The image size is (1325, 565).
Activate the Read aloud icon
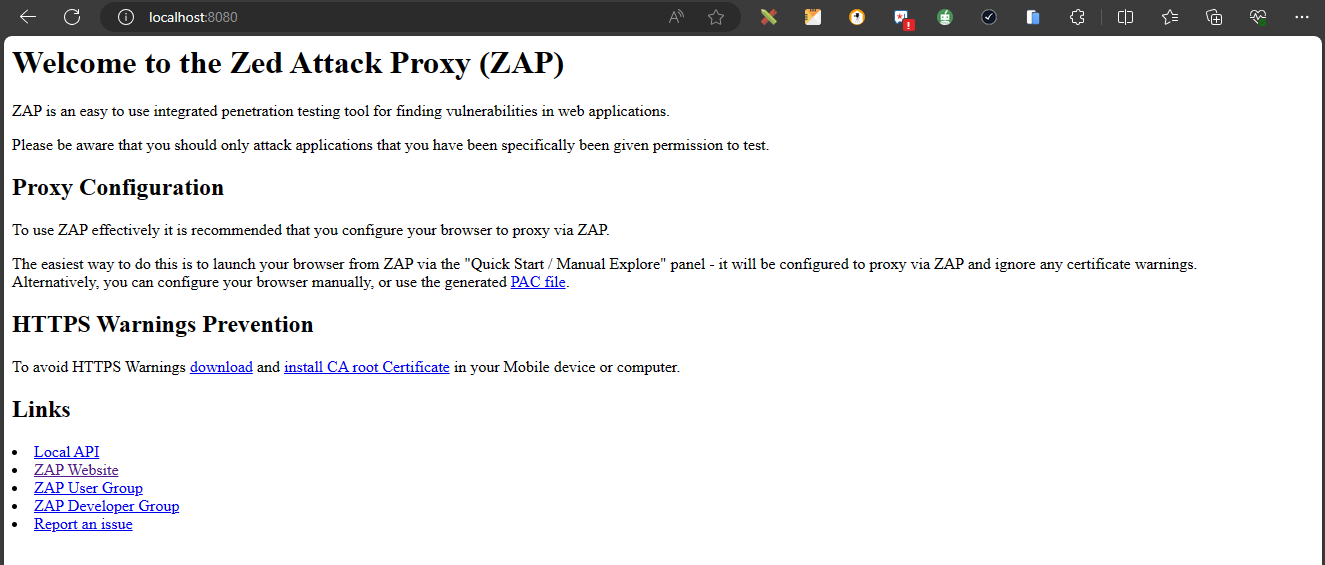[x=677, y=17]
